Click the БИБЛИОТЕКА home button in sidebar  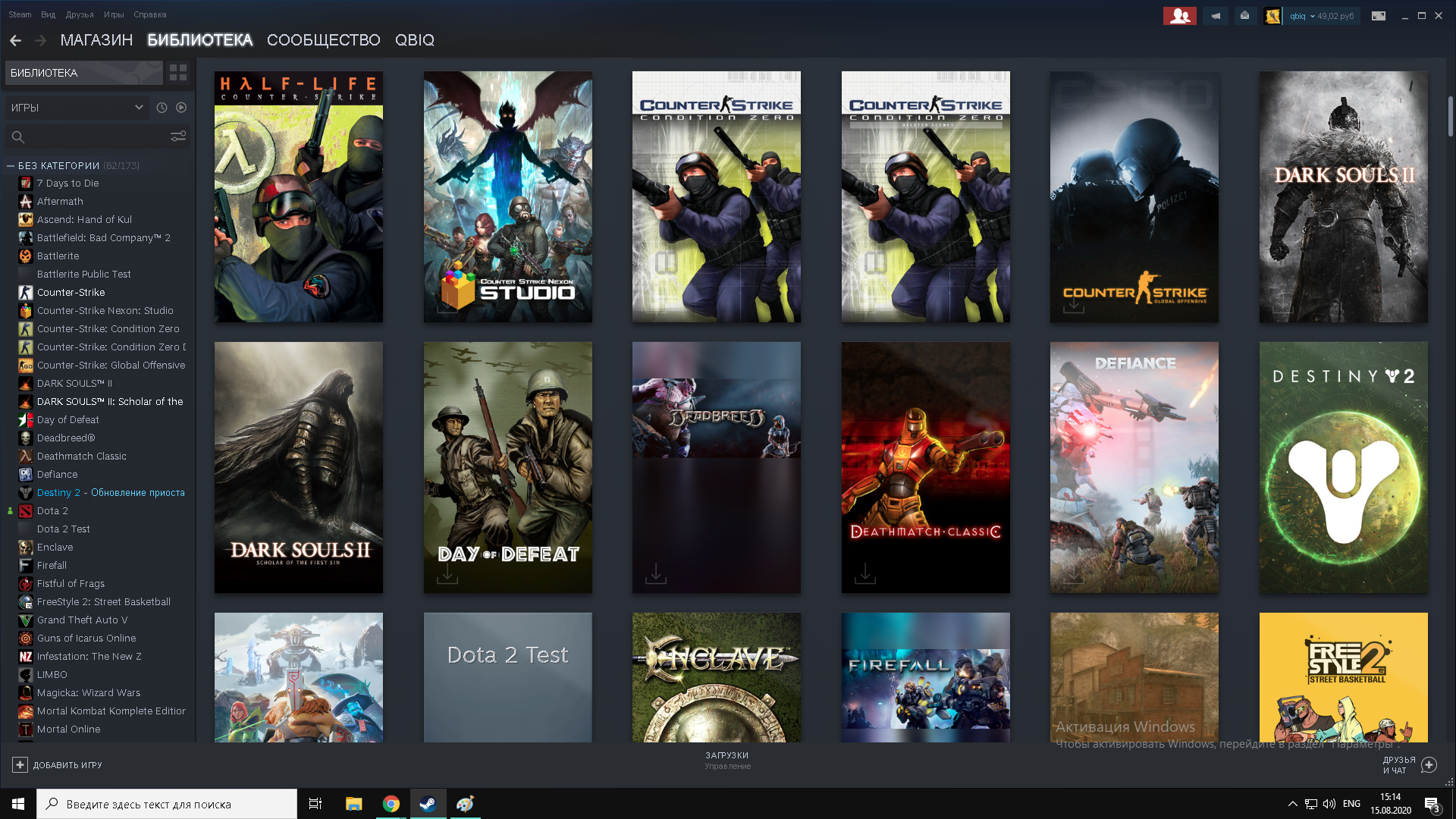[84, 73]
